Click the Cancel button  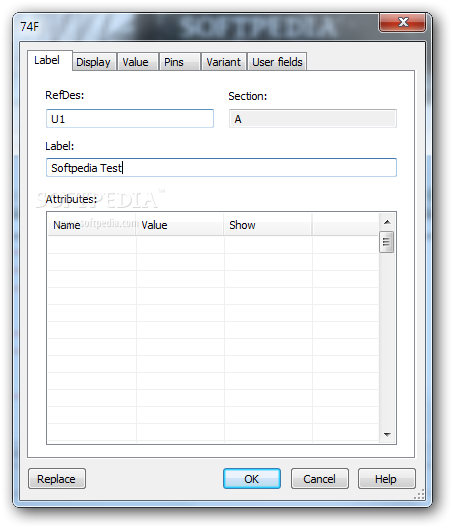click(320, 478)
